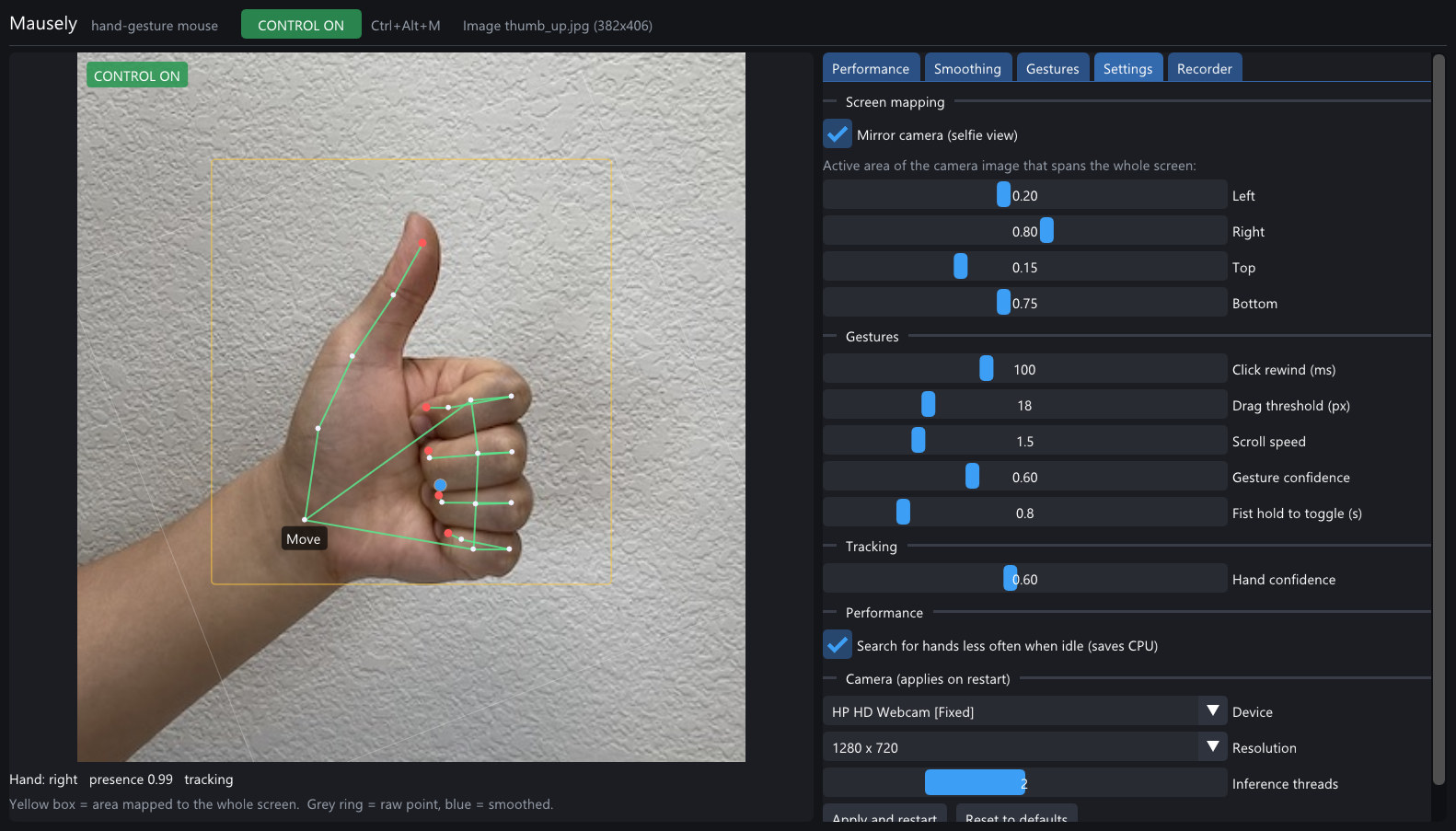The width and height of the screenshot is (1456, 831).
Task: Click the "tracking" status text
Action: (x=209, y=779)
